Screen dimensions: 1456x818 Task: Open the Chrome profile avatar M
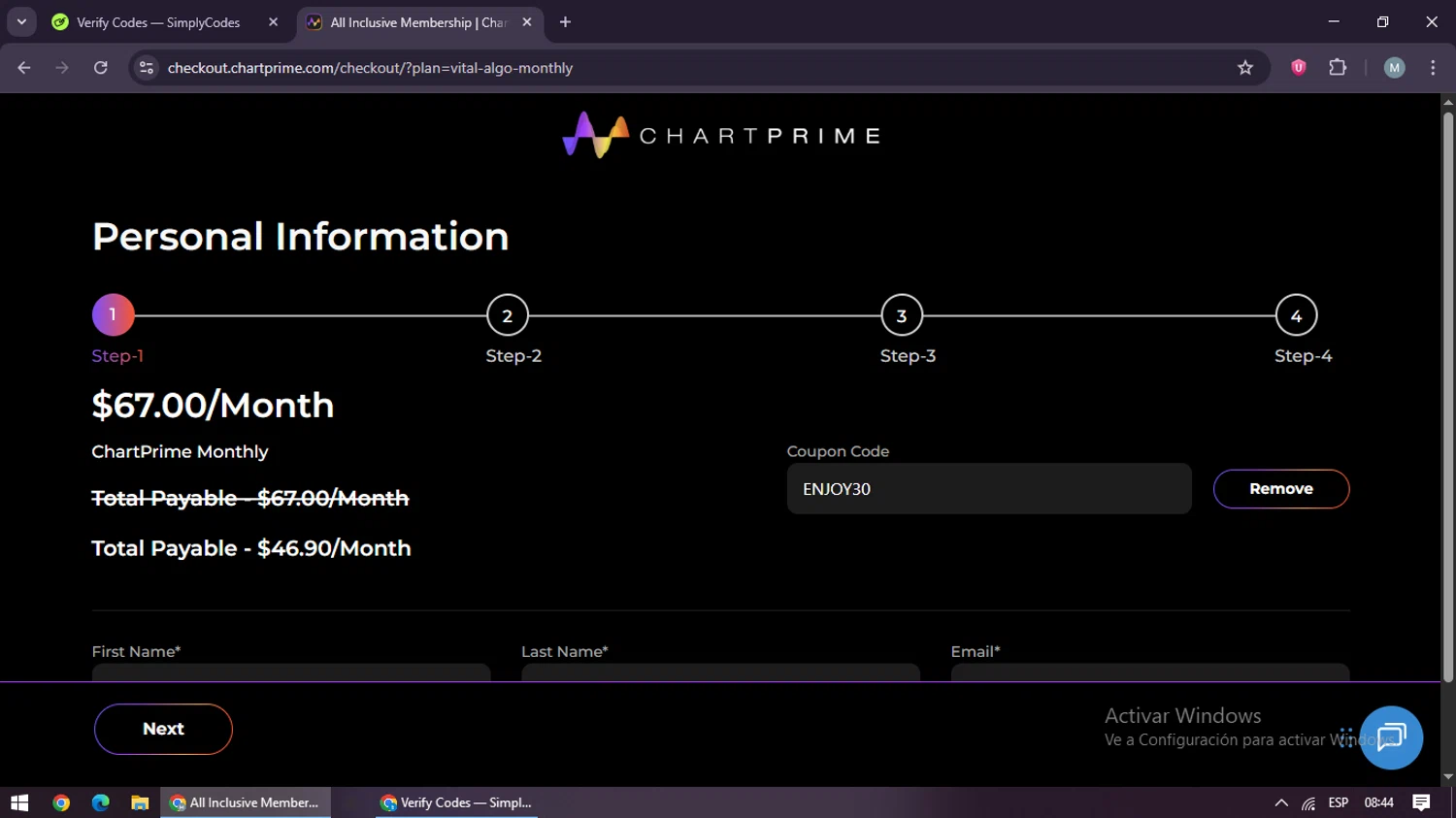coord(1394,68)
